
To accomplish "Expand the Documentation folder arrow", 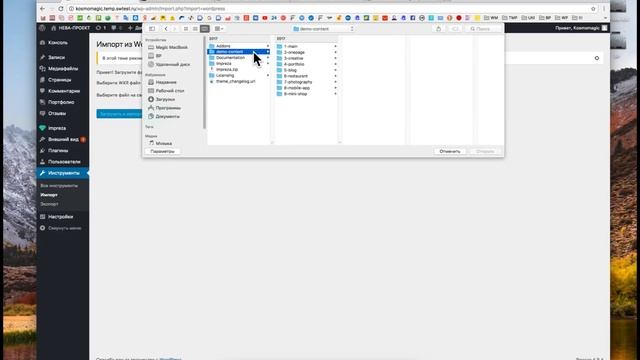I will [x=268, y=58].
